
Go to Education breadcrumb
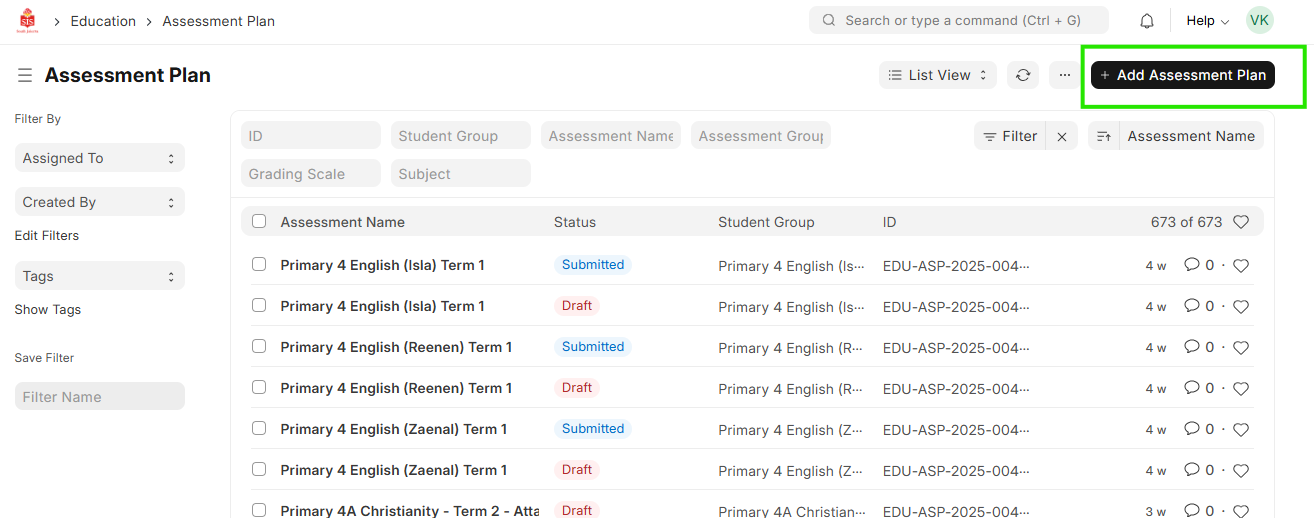(103, 21)
